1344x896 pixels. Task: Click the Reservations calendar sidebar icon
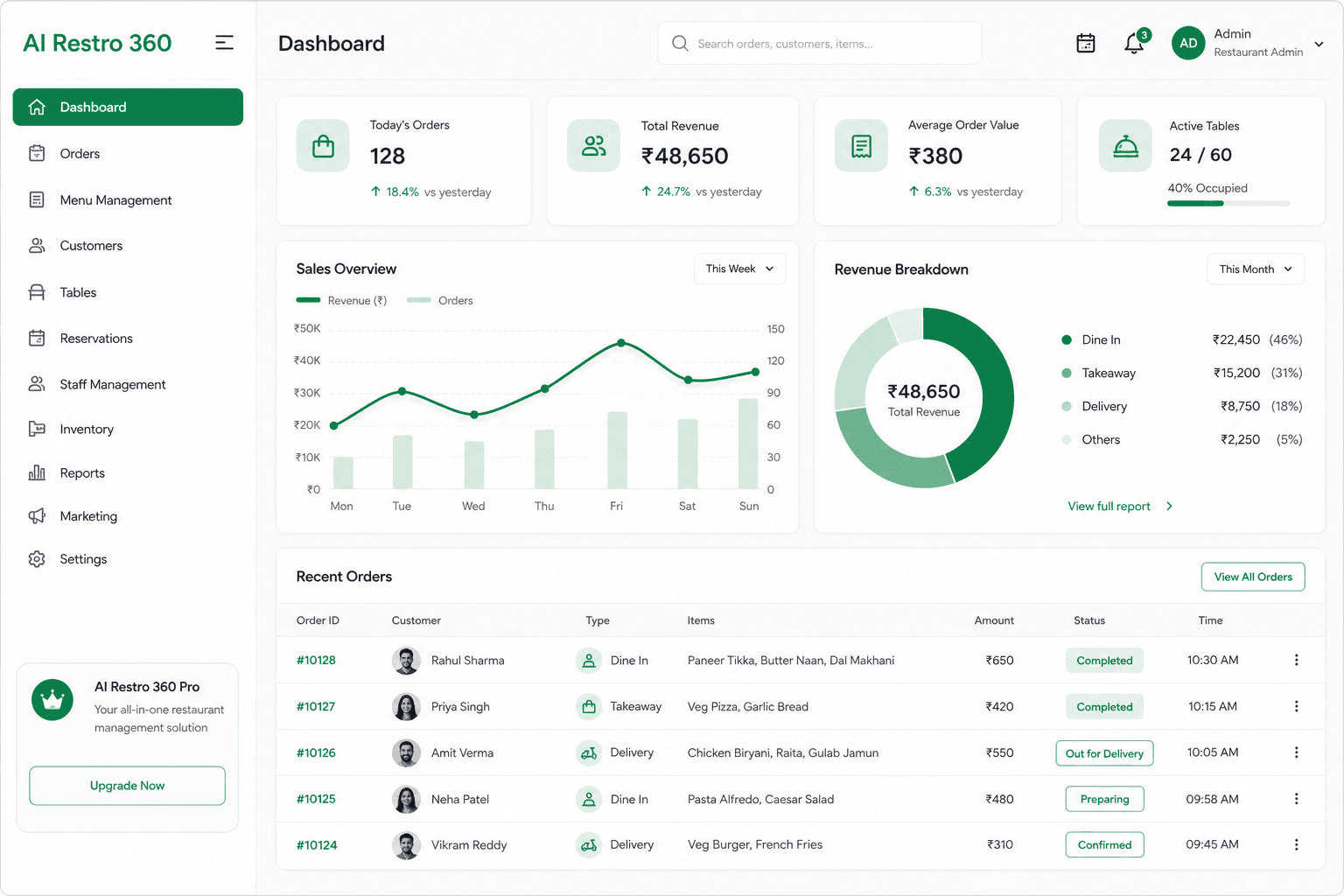coord(37,338)
